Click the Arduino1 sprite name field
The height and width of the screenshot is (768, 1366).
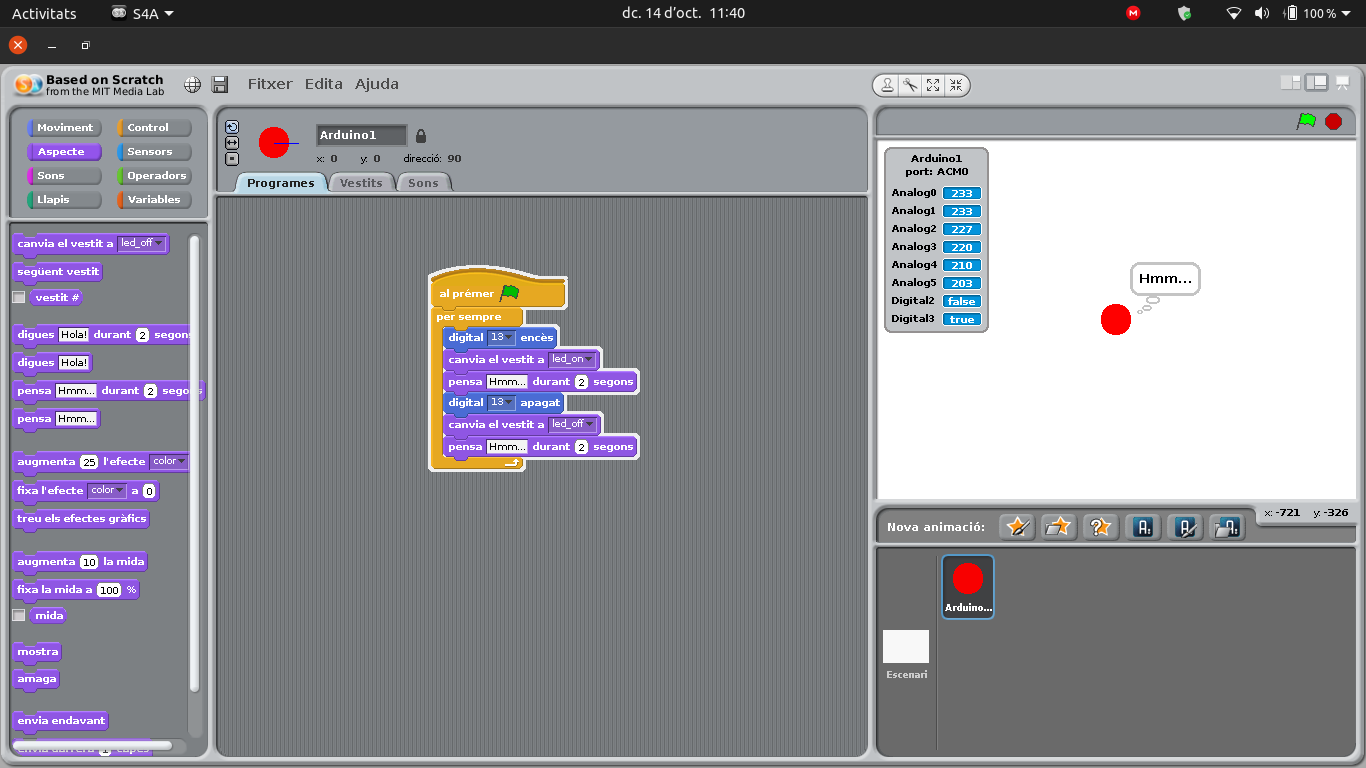click(x=362, y=135)
